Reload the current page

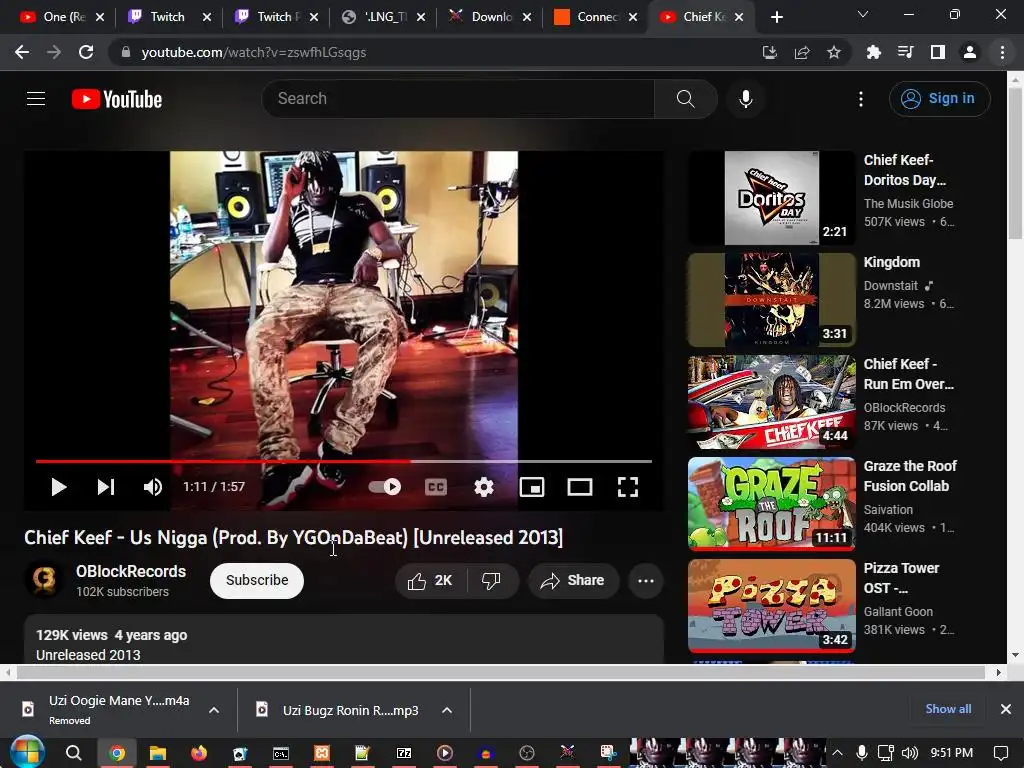tap(86, 52)
